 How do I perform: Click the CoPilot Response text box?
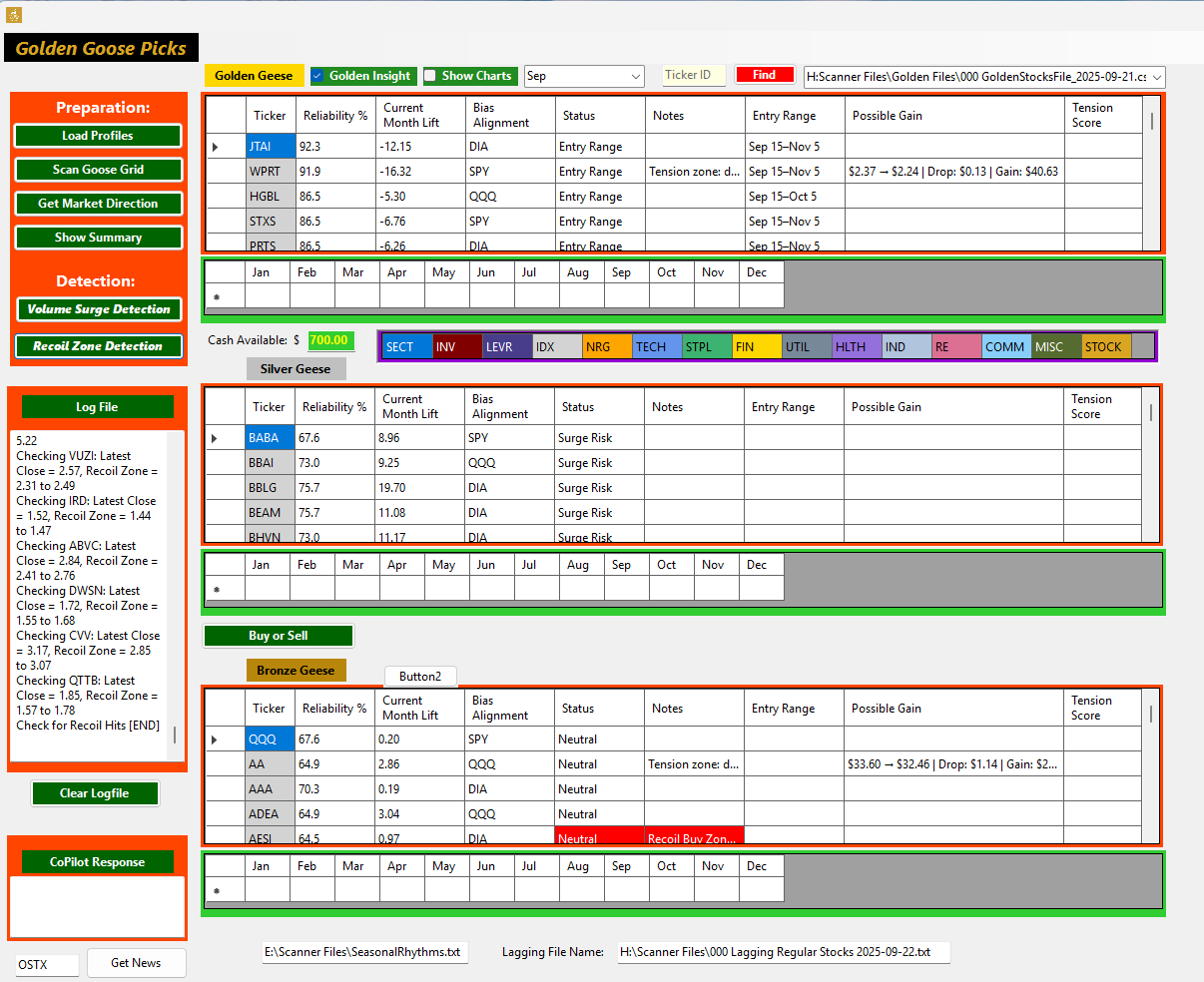(x=97, y=906)
